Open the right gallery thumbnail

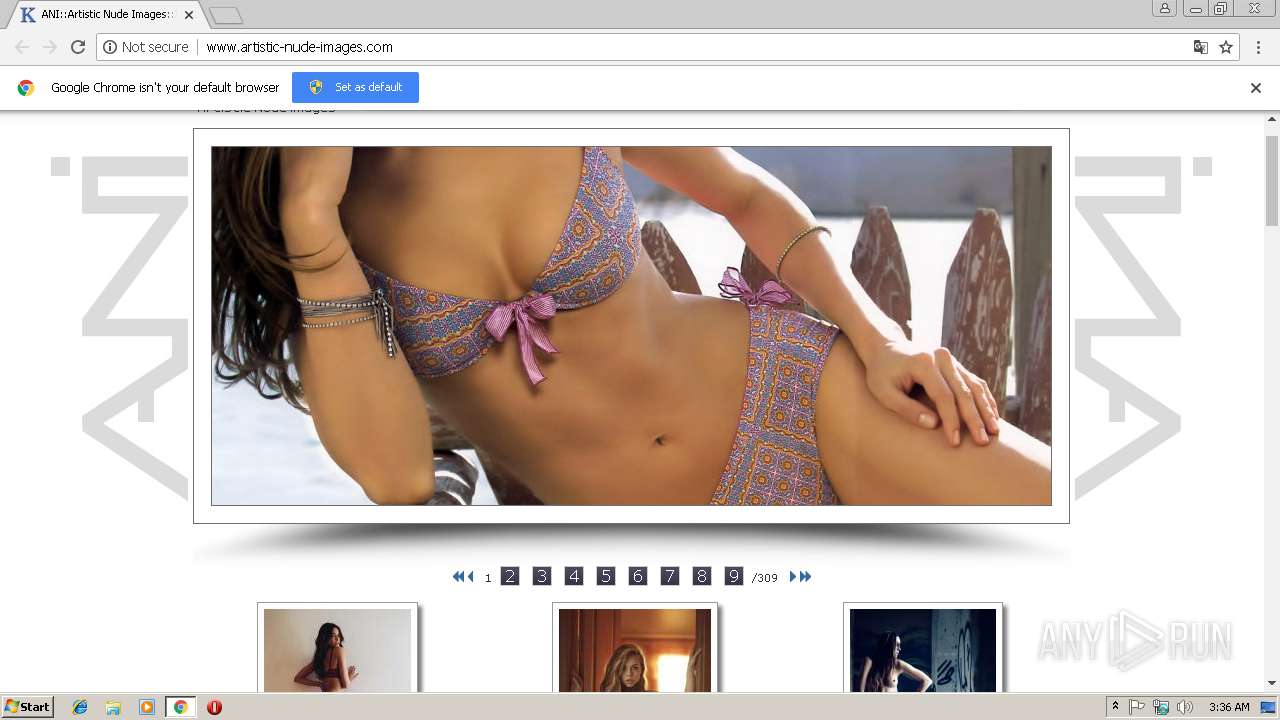(923, 650)
